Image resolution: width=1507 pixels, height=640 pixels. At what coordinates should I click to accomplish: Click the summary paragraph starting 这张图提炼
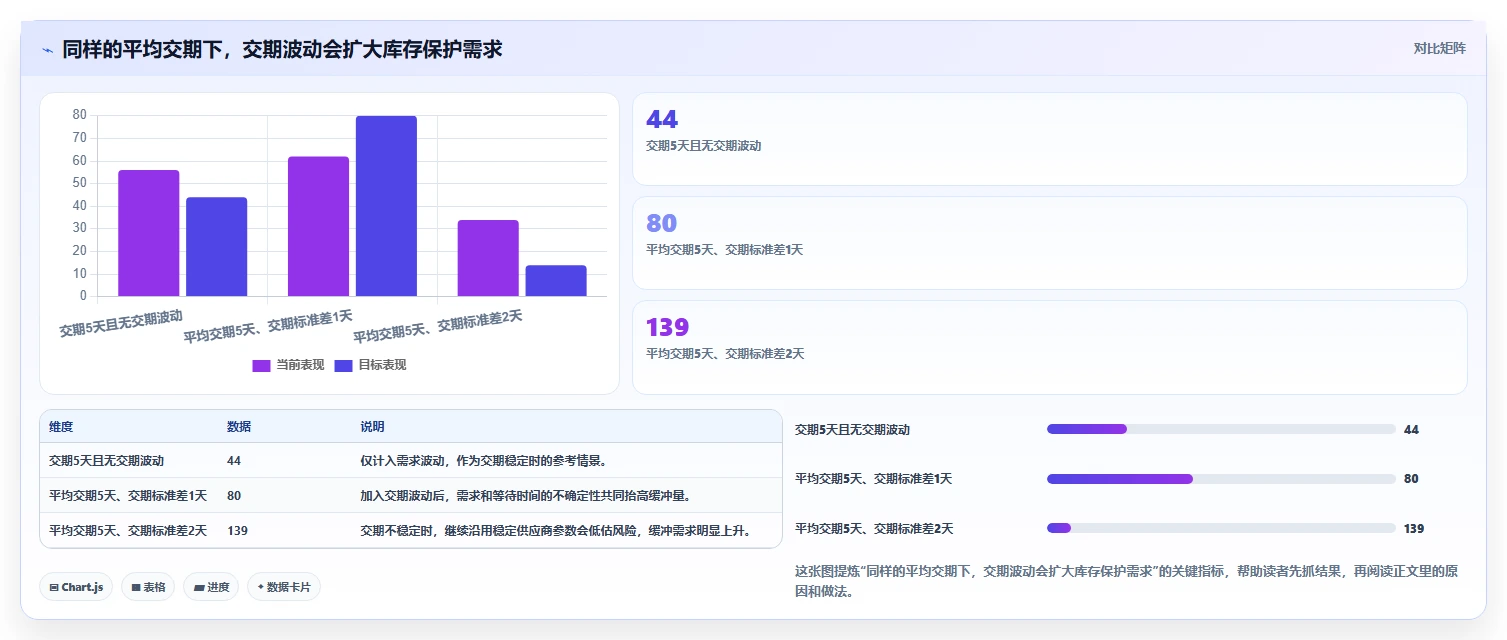[1125, 581]
